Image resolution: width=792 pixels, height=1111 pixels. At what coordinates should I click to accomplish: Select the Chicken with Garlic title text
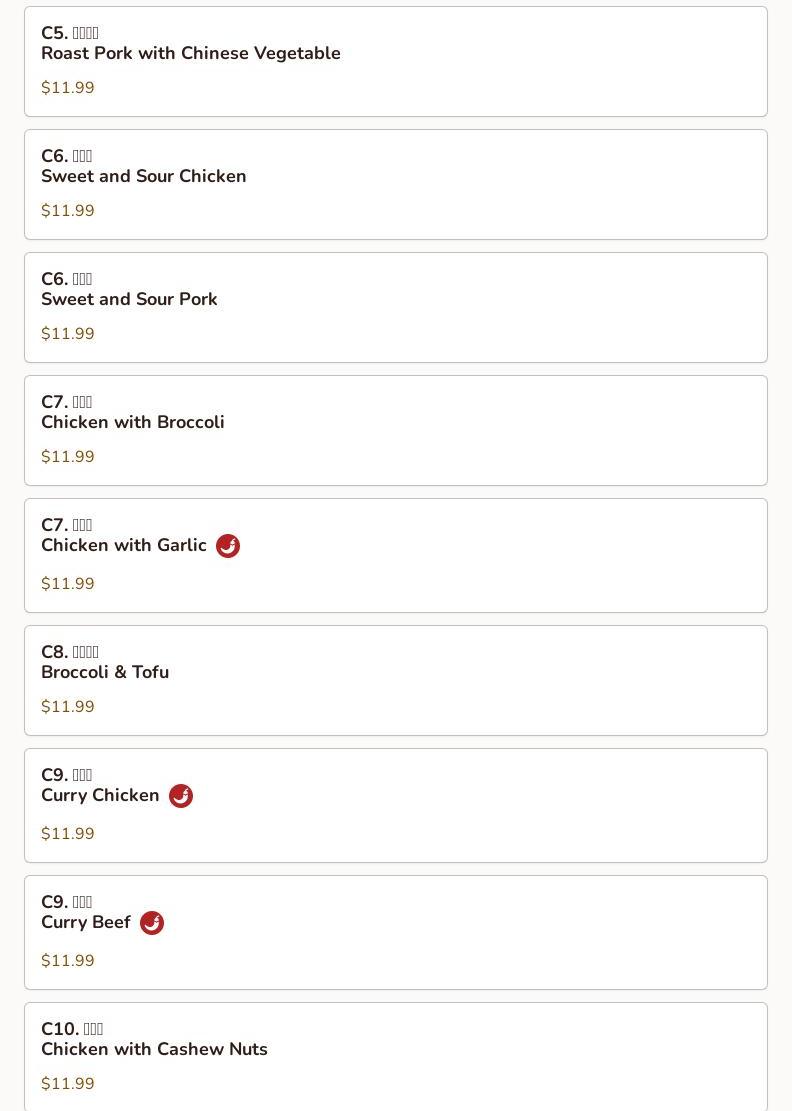pyautogui.click(x=124, y=545)
